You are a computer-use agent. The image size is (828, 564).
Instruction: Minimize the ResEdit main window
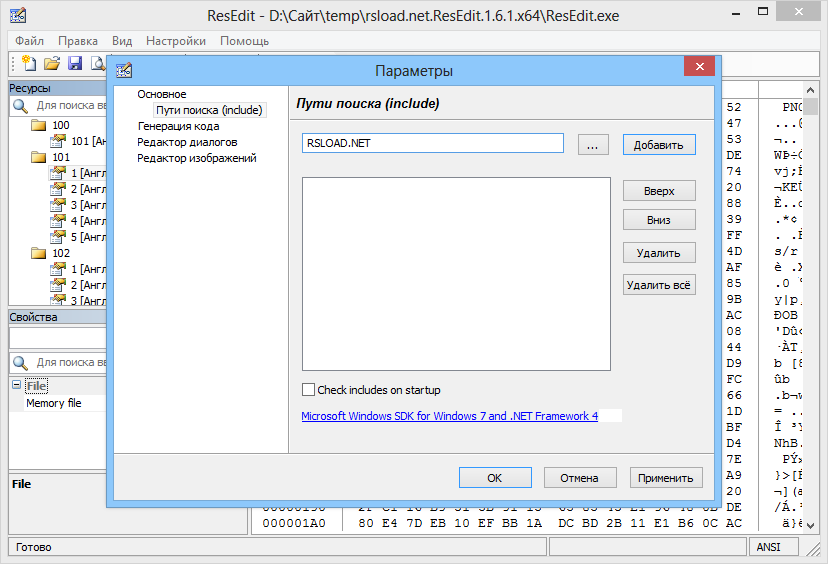click(x=736, y=13)
